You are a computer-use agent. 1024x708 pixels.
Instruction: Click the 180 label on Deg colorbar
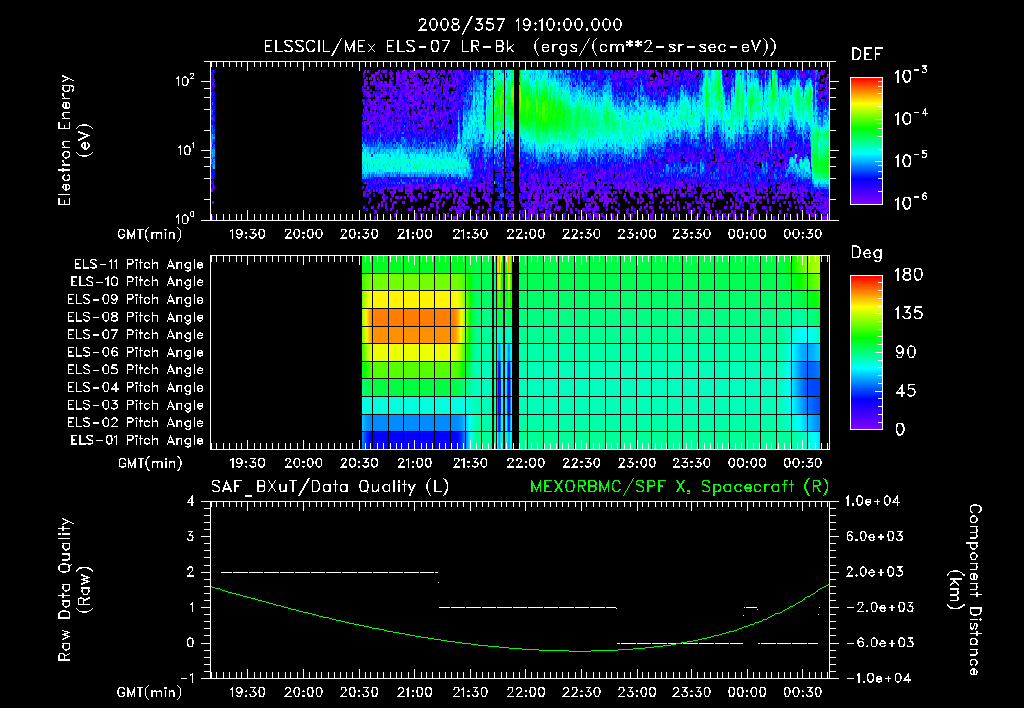pos(908,275)
